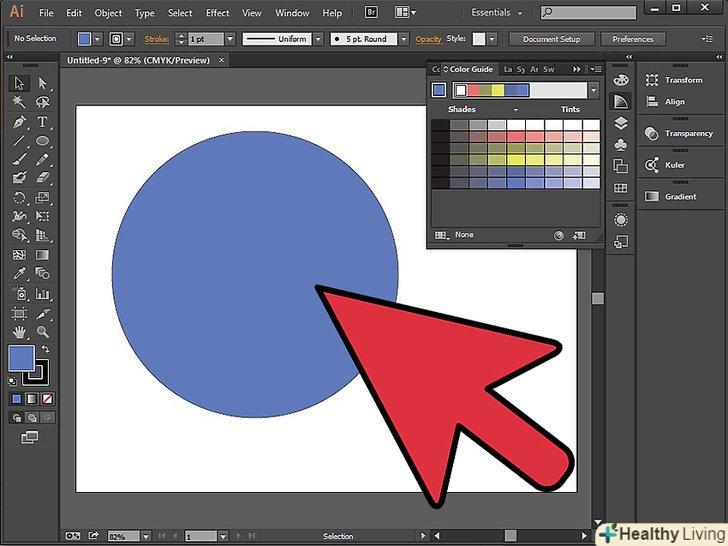Select the Hand tool
Image resolution: width=728 pixels, height=546 pixels.
(x=19, y=331)
